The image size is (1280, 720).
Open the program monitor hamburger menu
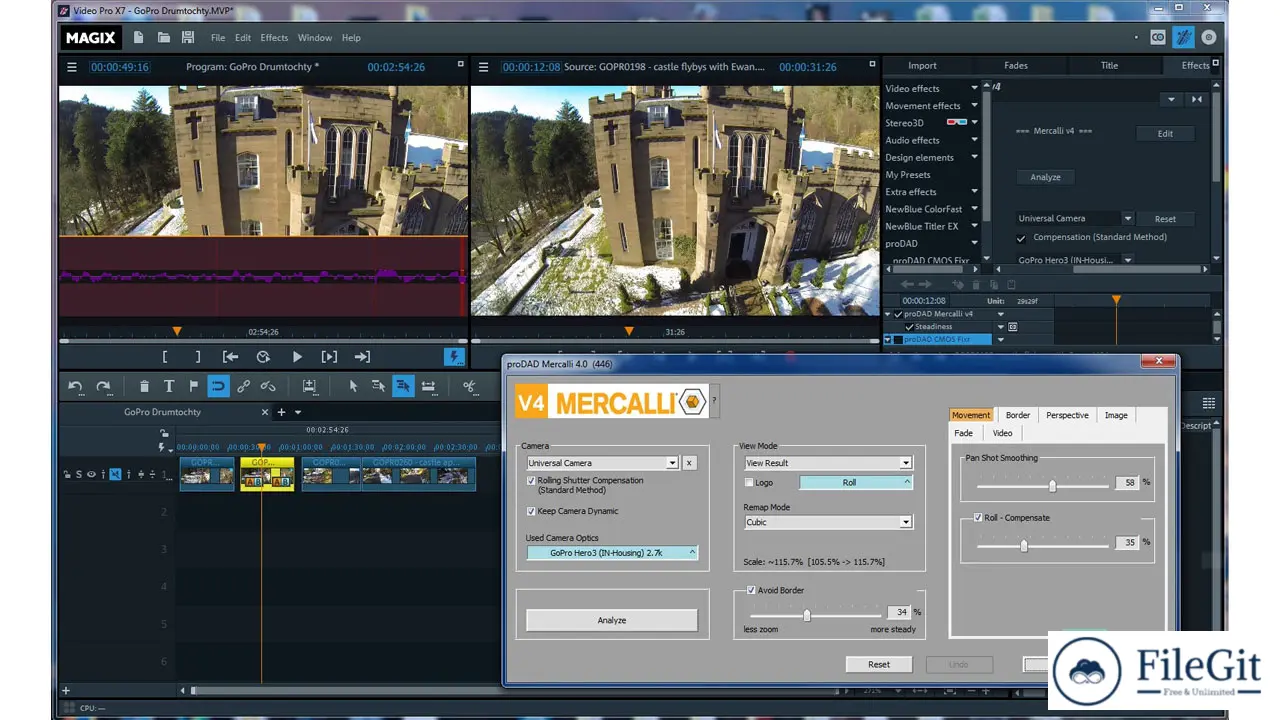tap(71, 67)
